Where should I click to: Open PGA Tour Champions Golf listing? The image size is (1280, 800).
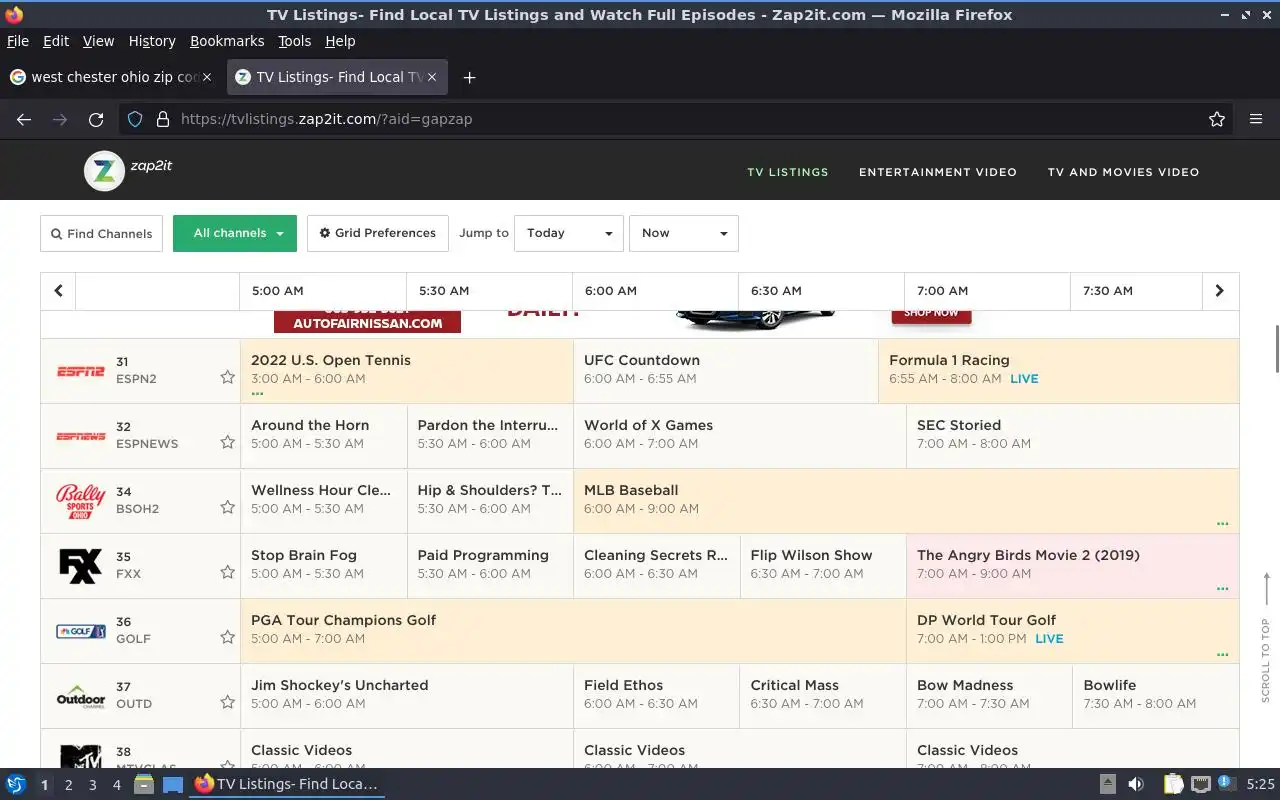pyautogui.click(x=573, y=631)
